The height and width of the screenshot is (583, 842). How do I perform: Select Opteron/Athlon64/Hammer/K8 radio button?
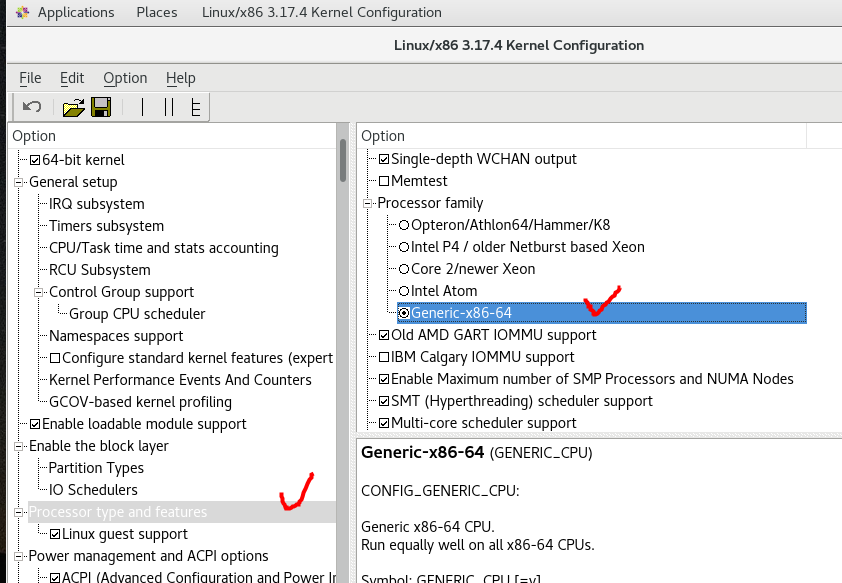tap(404, 225)
